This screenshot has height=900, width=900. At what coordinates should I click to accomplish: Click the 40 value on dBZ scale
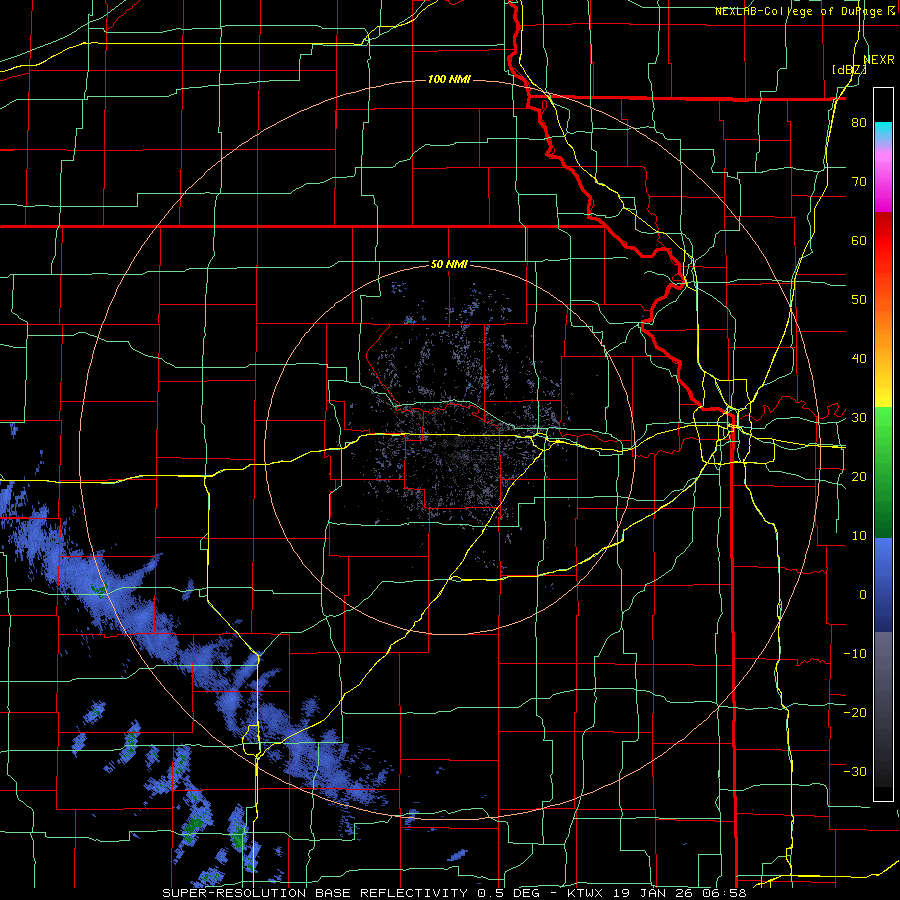click(x=859, y=359)
